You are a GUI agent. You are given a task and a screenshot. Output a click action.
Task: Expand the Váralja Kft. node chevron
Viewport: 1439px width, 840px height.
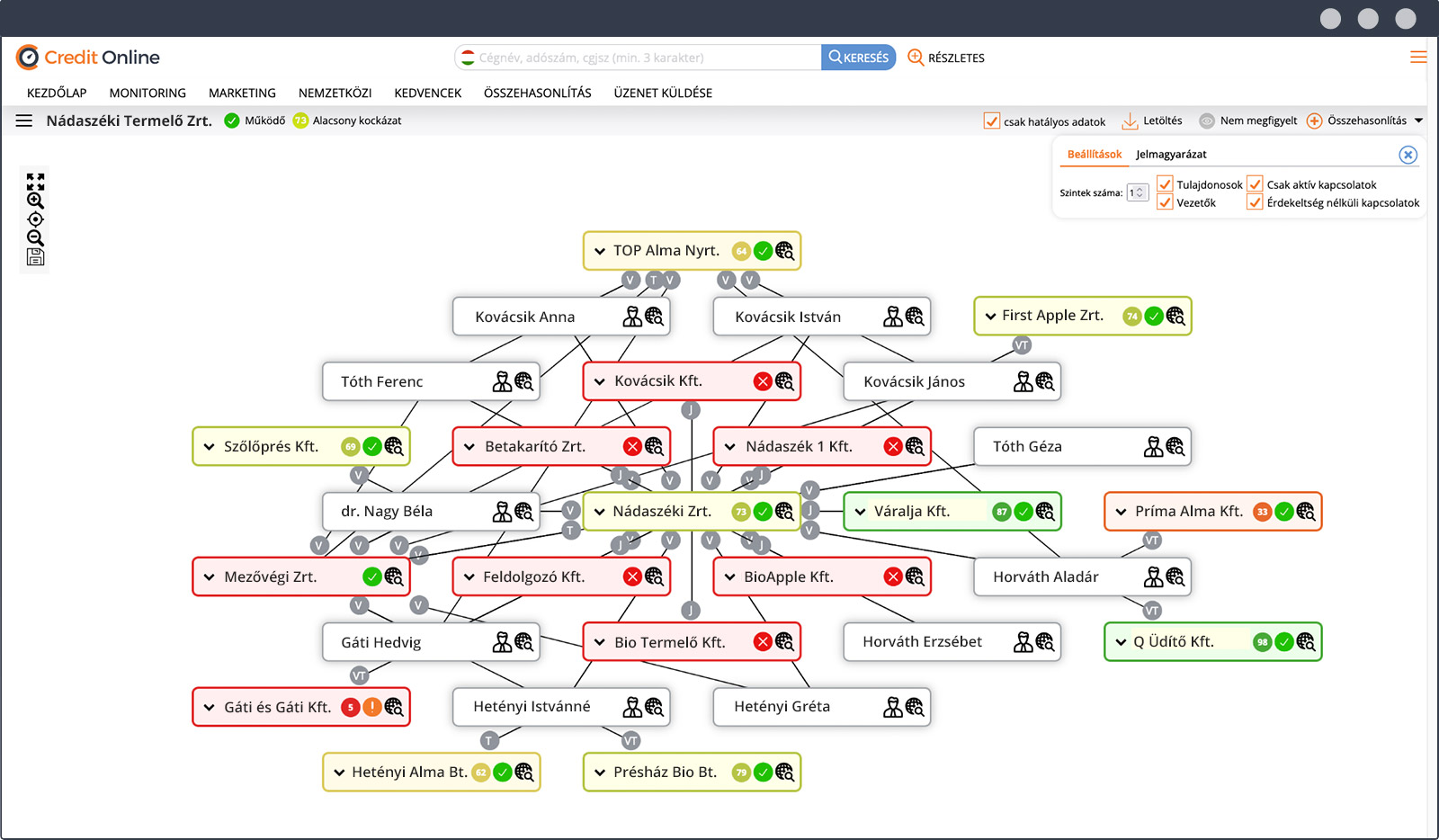pyautogui.click(x=861, y=512)
